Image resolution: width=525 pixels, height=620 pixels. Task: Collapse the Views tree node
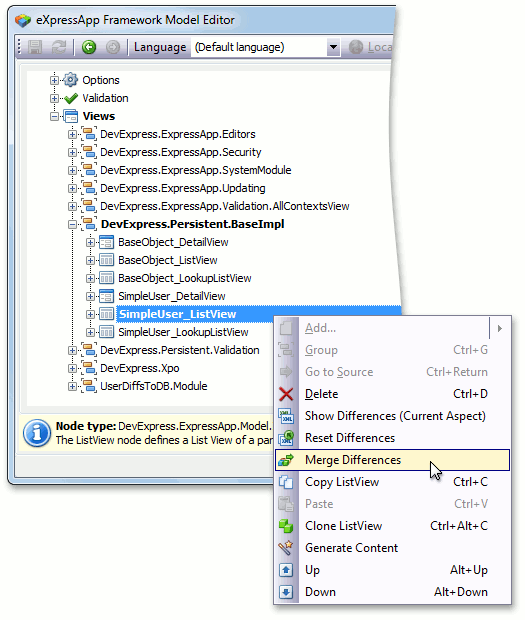click(x=55, y=116)
